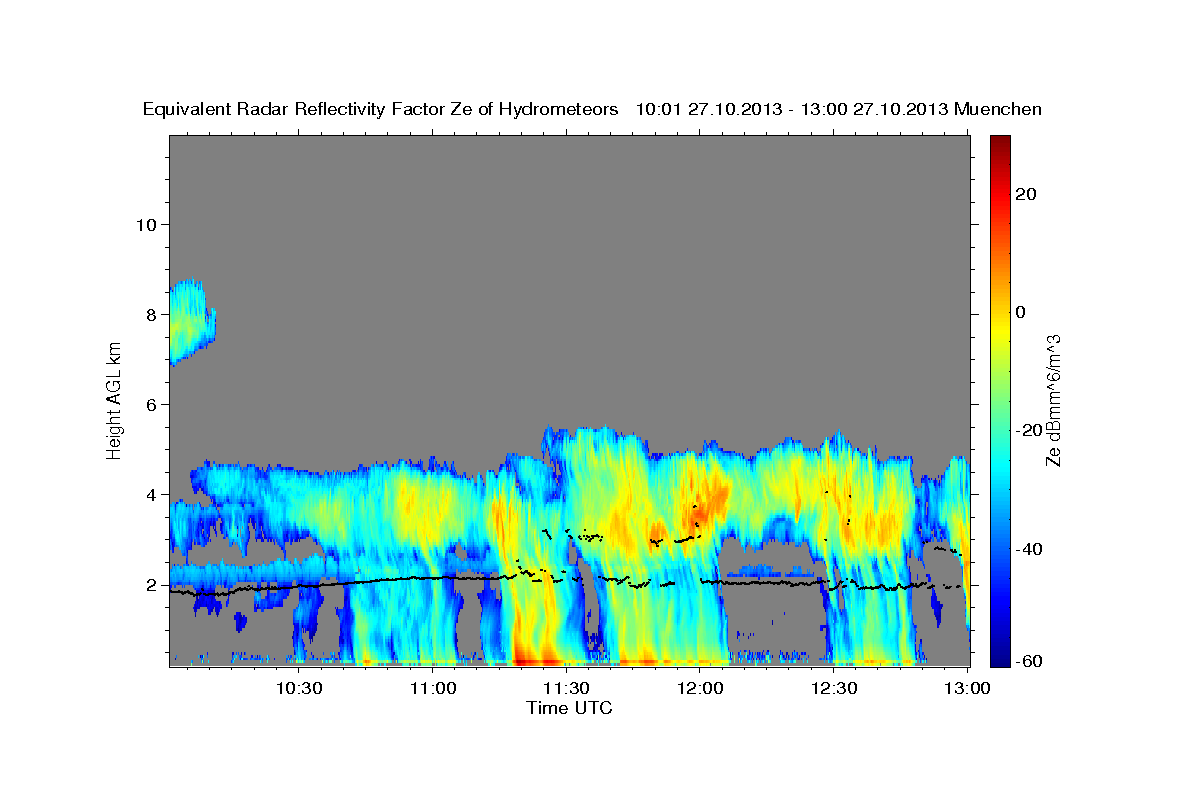The image size is (1200, 800).
Task: Click the '12:00' time tick label
Action: pos(700,688)
